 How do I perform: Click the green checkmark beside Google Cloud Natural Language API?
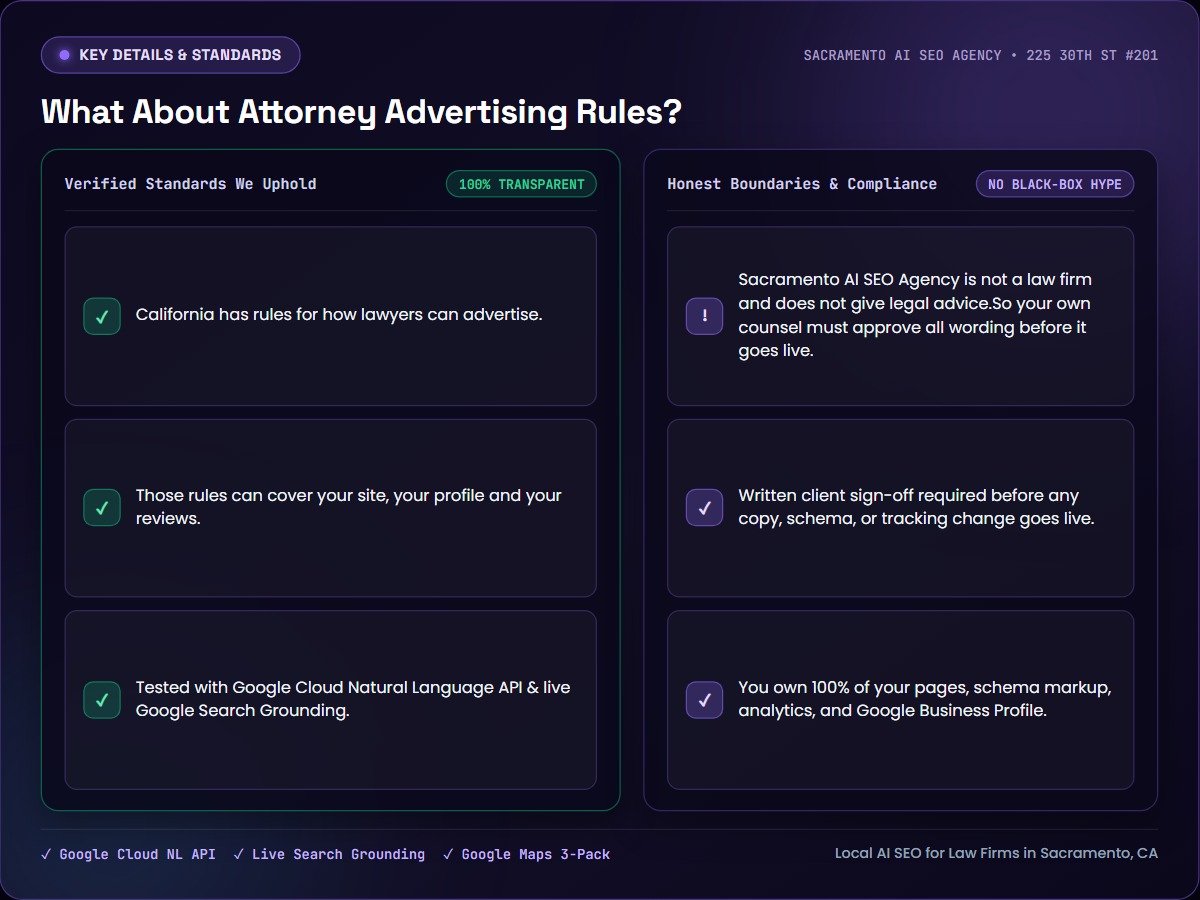[x=102, y=700]
